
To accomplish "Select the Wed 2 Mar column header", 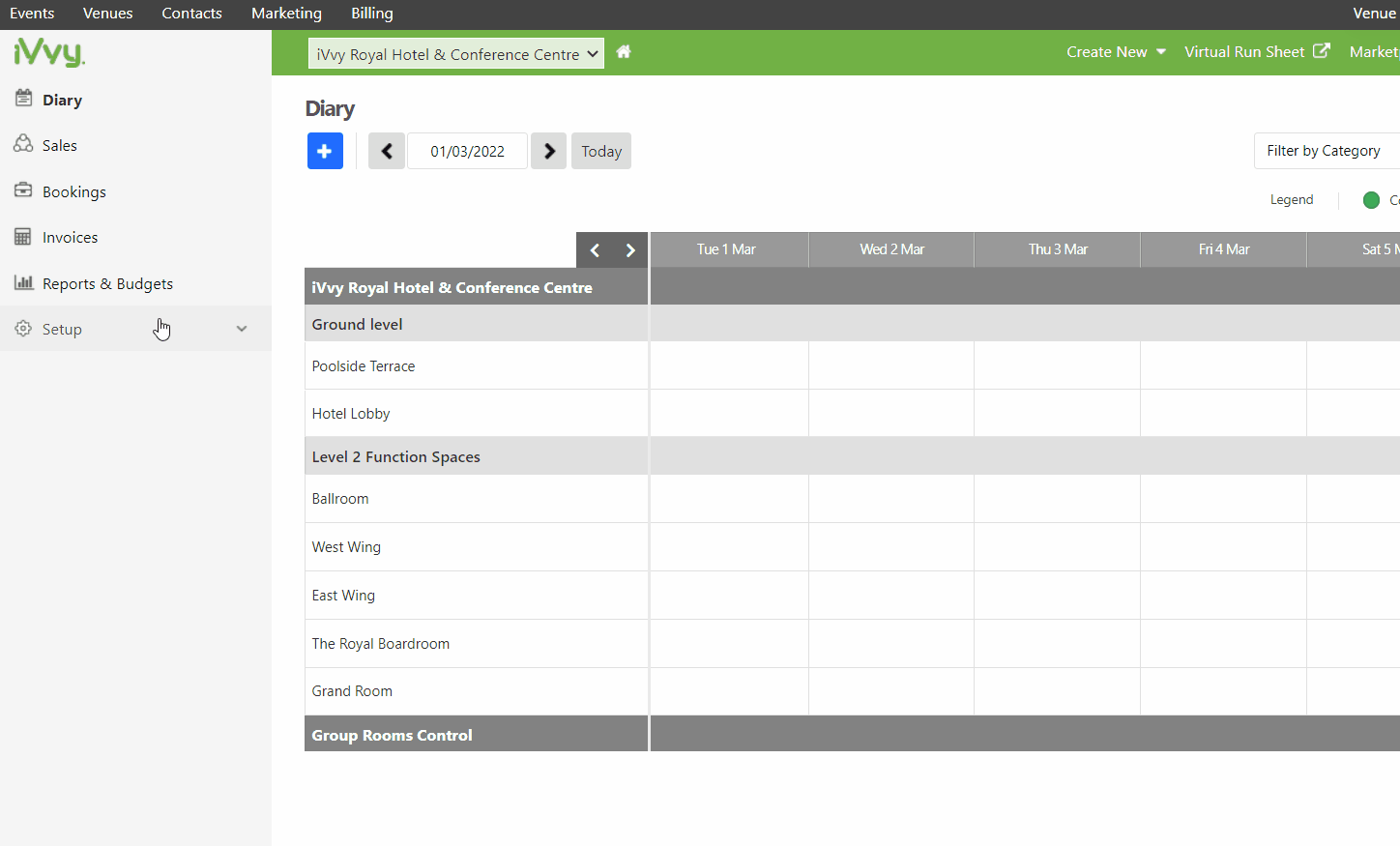I will pyautogui.click(x=891, y=249).
